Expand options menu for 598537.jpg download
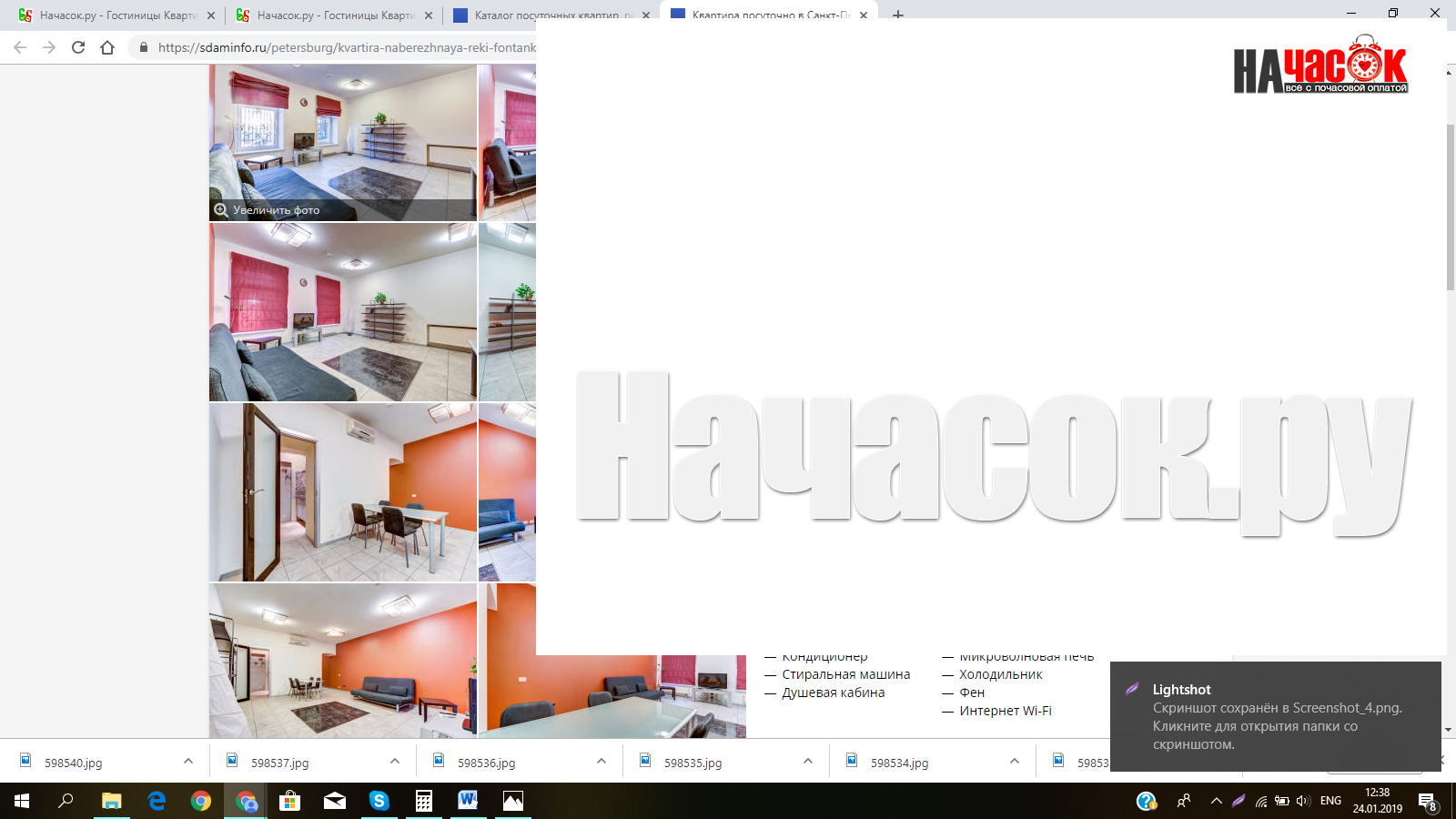This screenshot has height=819, width=1456. tap(395, 762)
